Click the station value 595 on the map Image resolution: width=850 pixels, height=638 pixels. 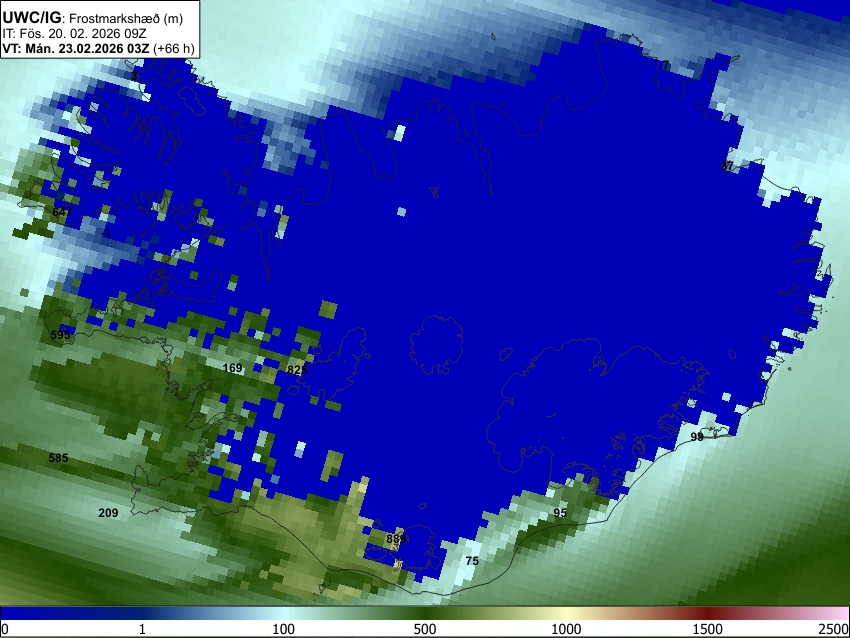click(x=60, y=335)
